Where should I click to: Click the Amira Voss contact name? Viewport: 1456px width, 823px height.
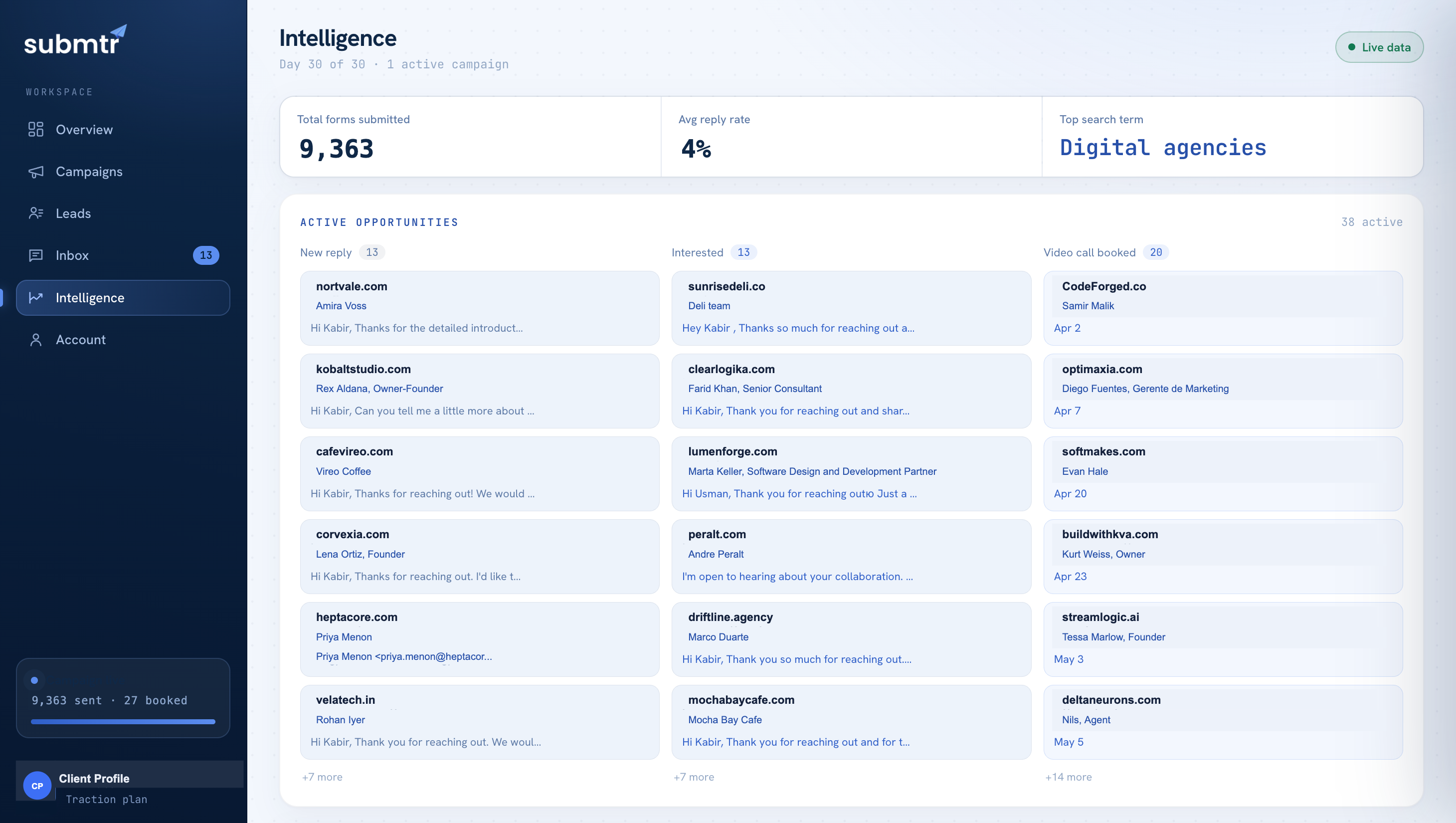[x=341, y=305]
